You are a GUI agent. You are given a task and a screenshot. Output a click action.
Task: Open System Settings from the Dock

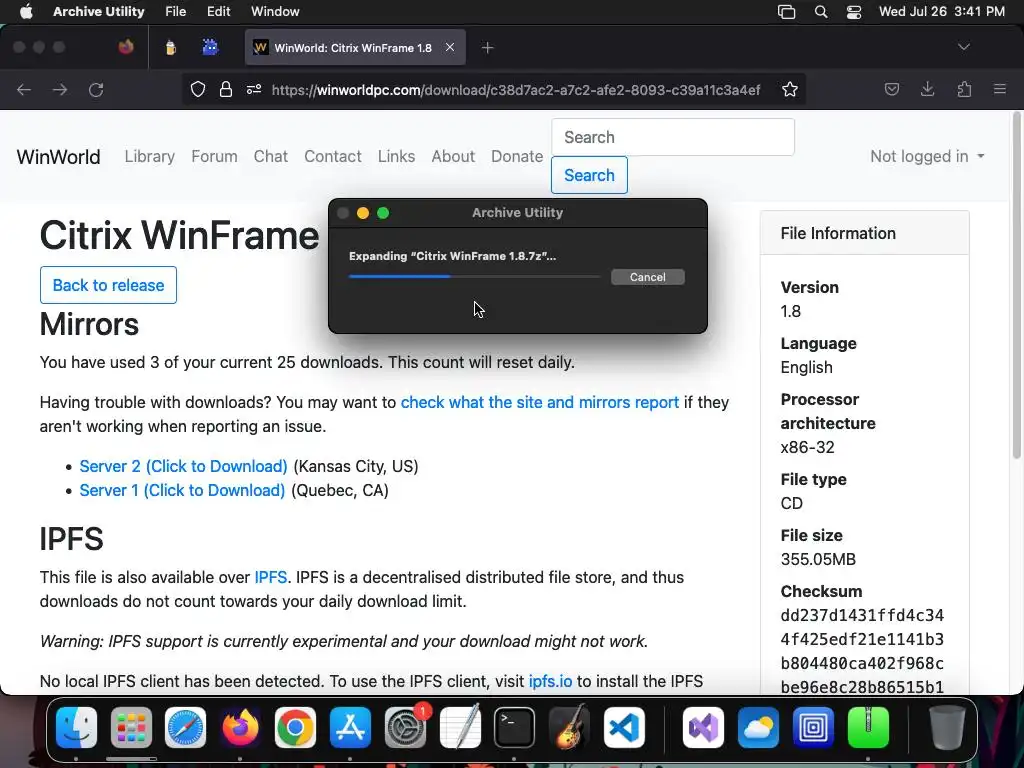pyautogui.click(x=405, y=727)
